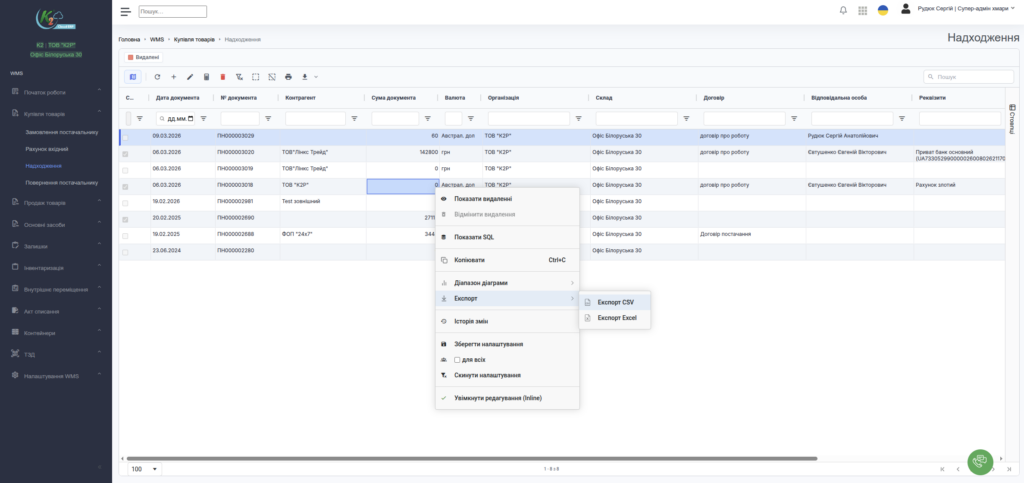Click the plus icon to add a record
Image resolution: width=1024 pixels, height=483 pixels.
click(x=174, y=77)
